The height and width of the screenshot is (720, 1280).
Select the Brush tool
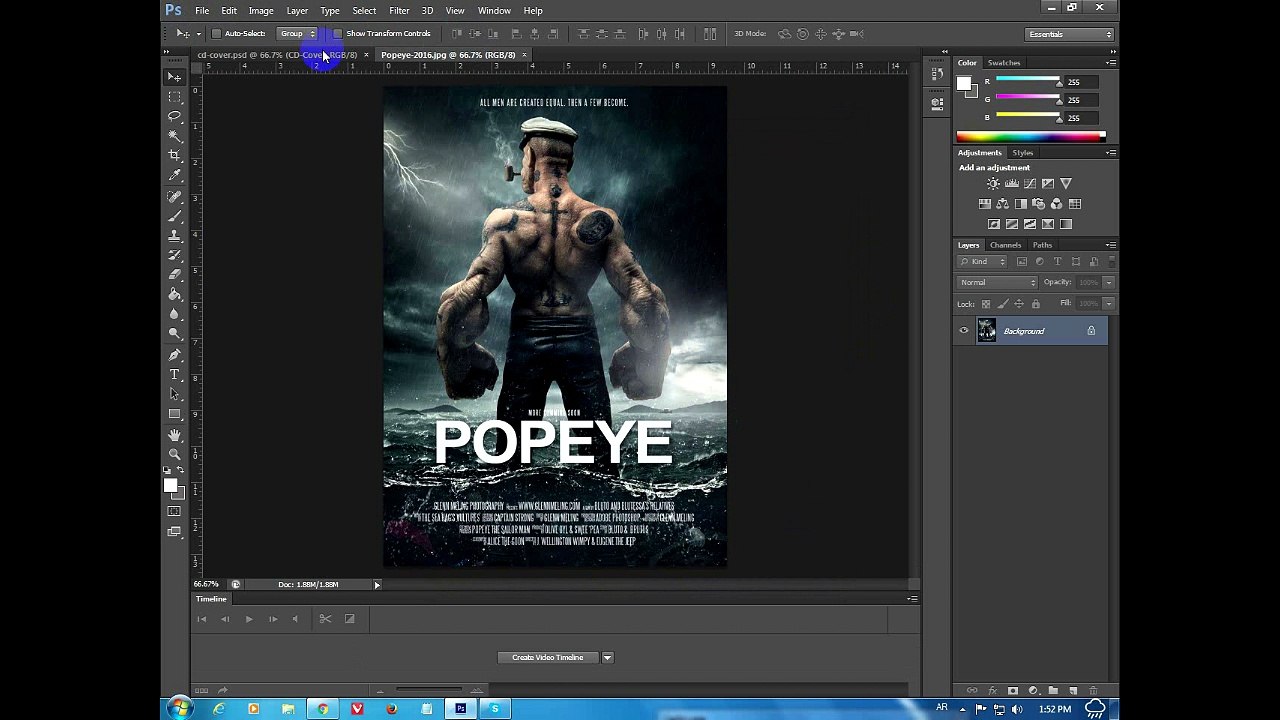point(175,216)
